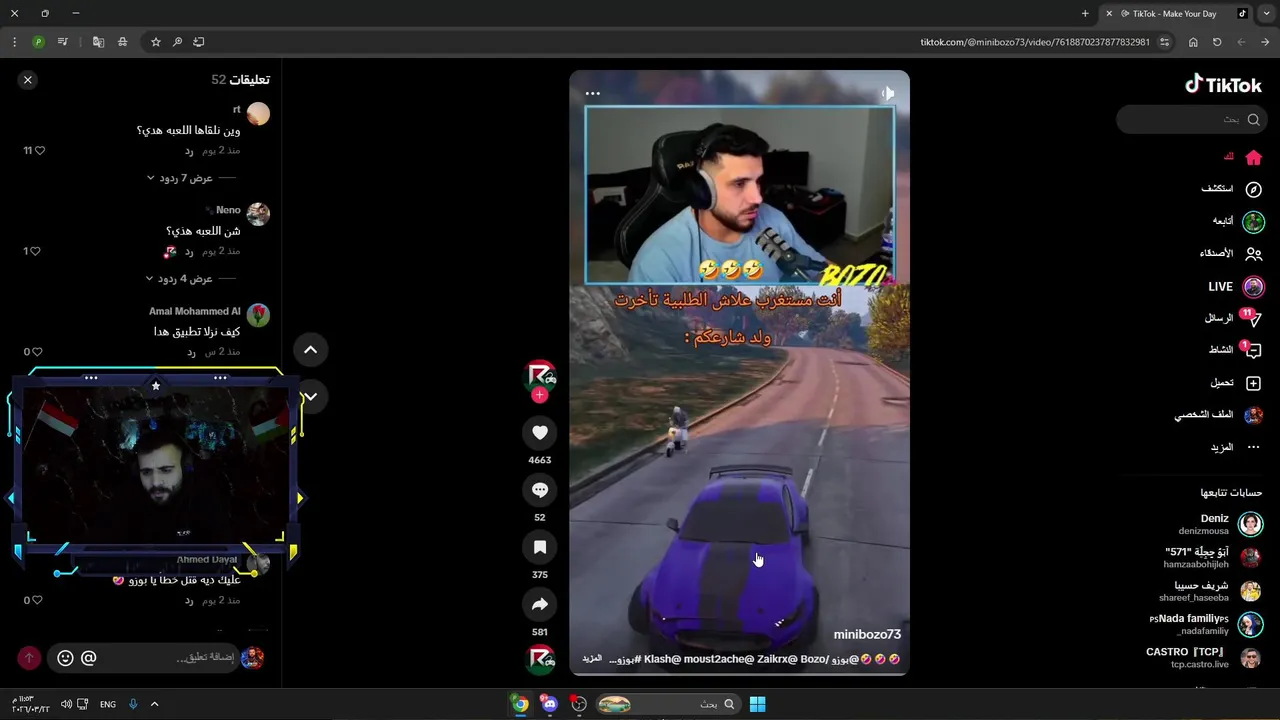Post comment with red arrow button
The width and height of the screenshot is (1280, 720).
point(29,658)
